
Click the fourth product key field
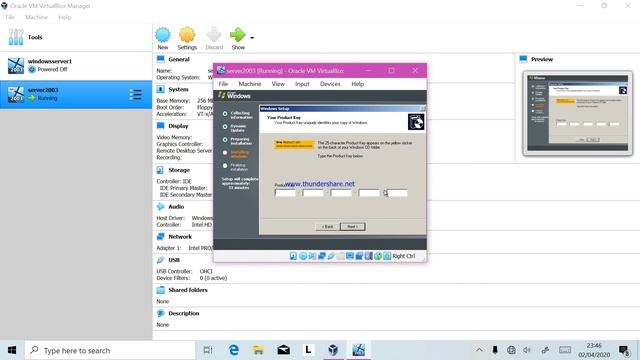369,193
